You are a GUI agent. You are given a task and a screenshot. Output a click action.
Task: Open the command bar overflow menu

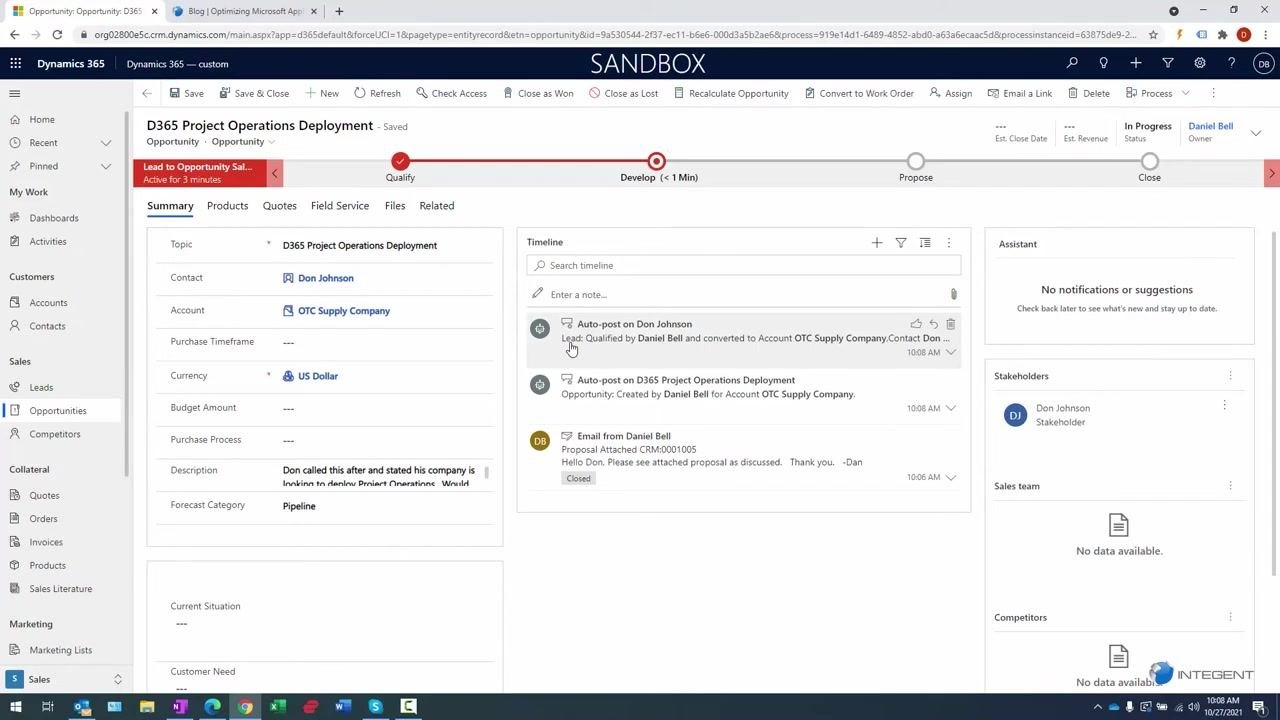pyautogui.click(x=1213, y=93)
